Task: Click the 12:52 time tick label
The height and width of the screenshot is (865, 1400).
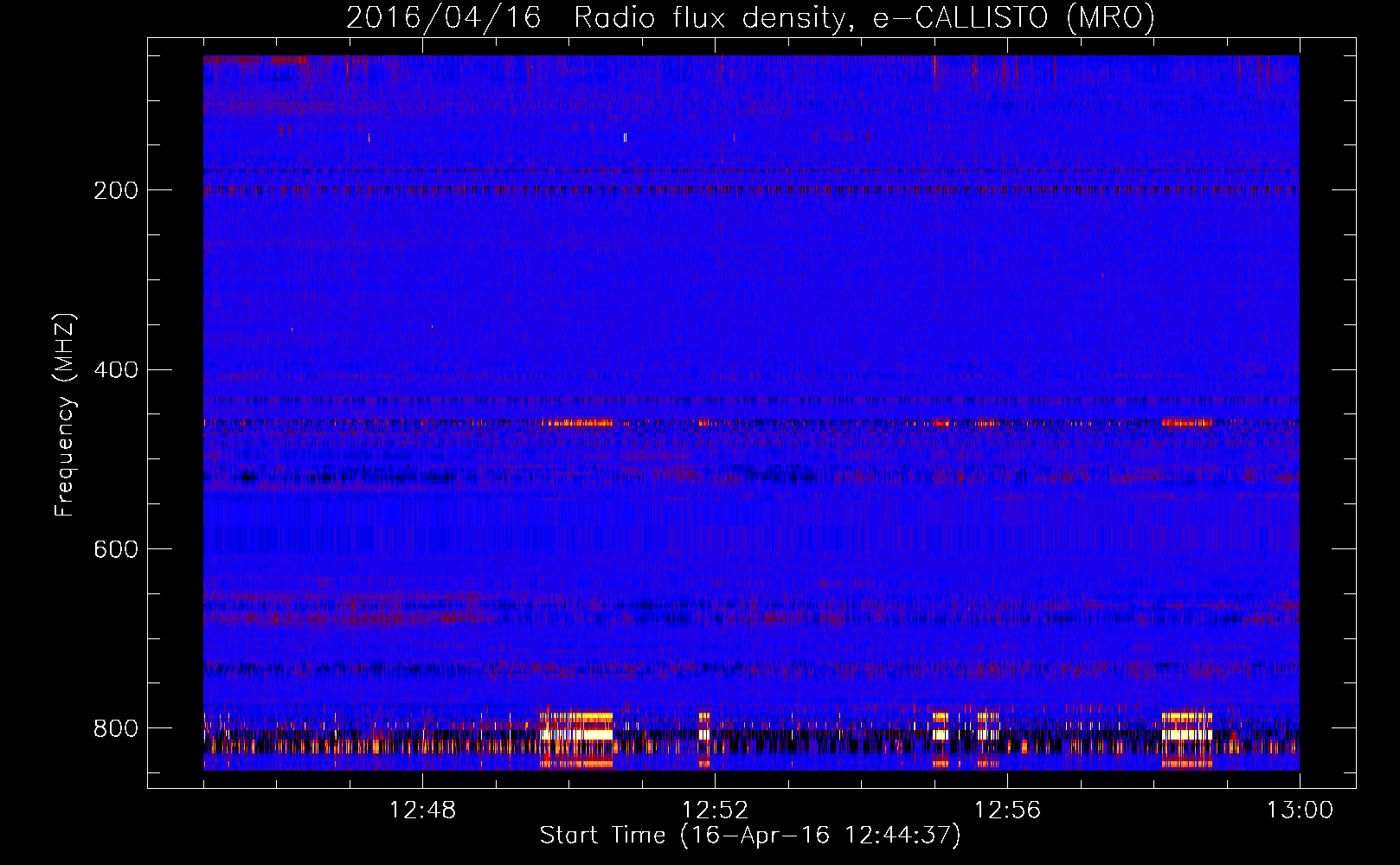Action: point(715,811)
